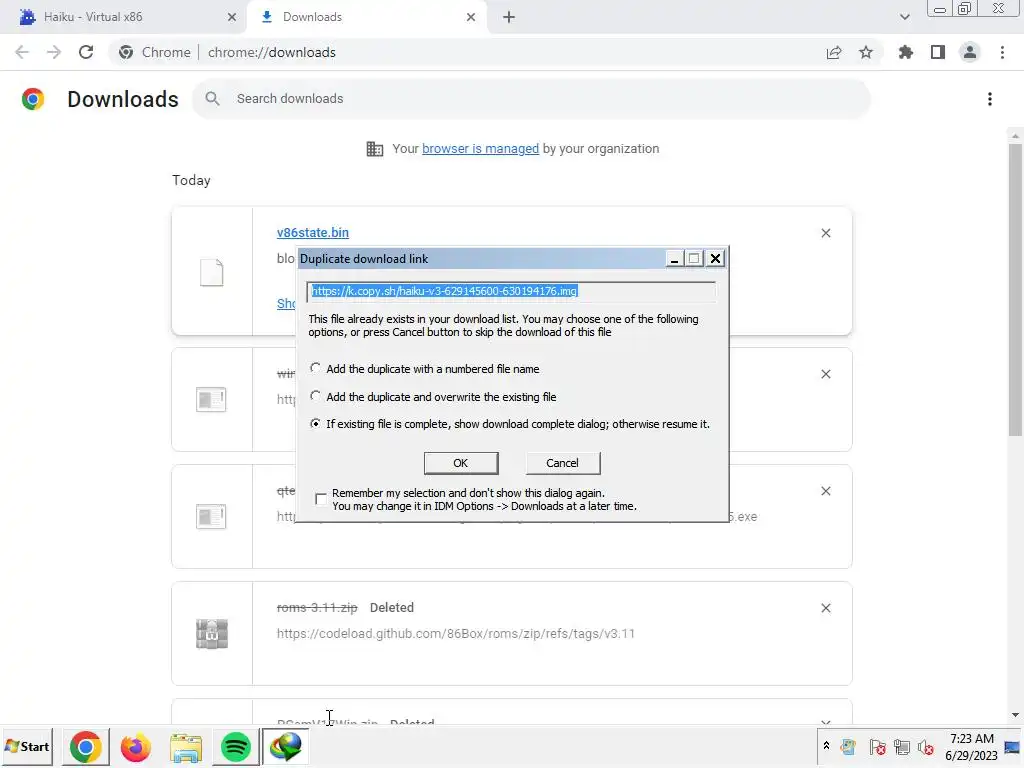Remove v86state.bin from the downloads list

point(825,233)
